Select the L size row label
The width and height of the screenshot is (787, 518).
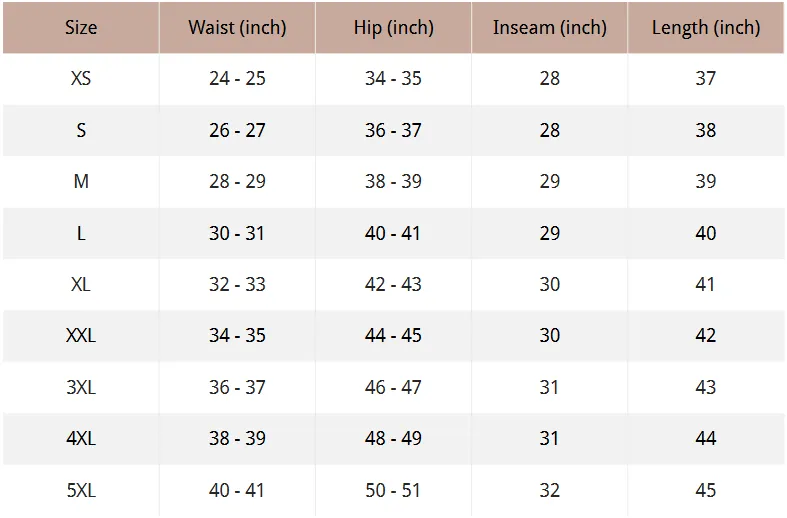pyautogui.click(x=81, y=233)
